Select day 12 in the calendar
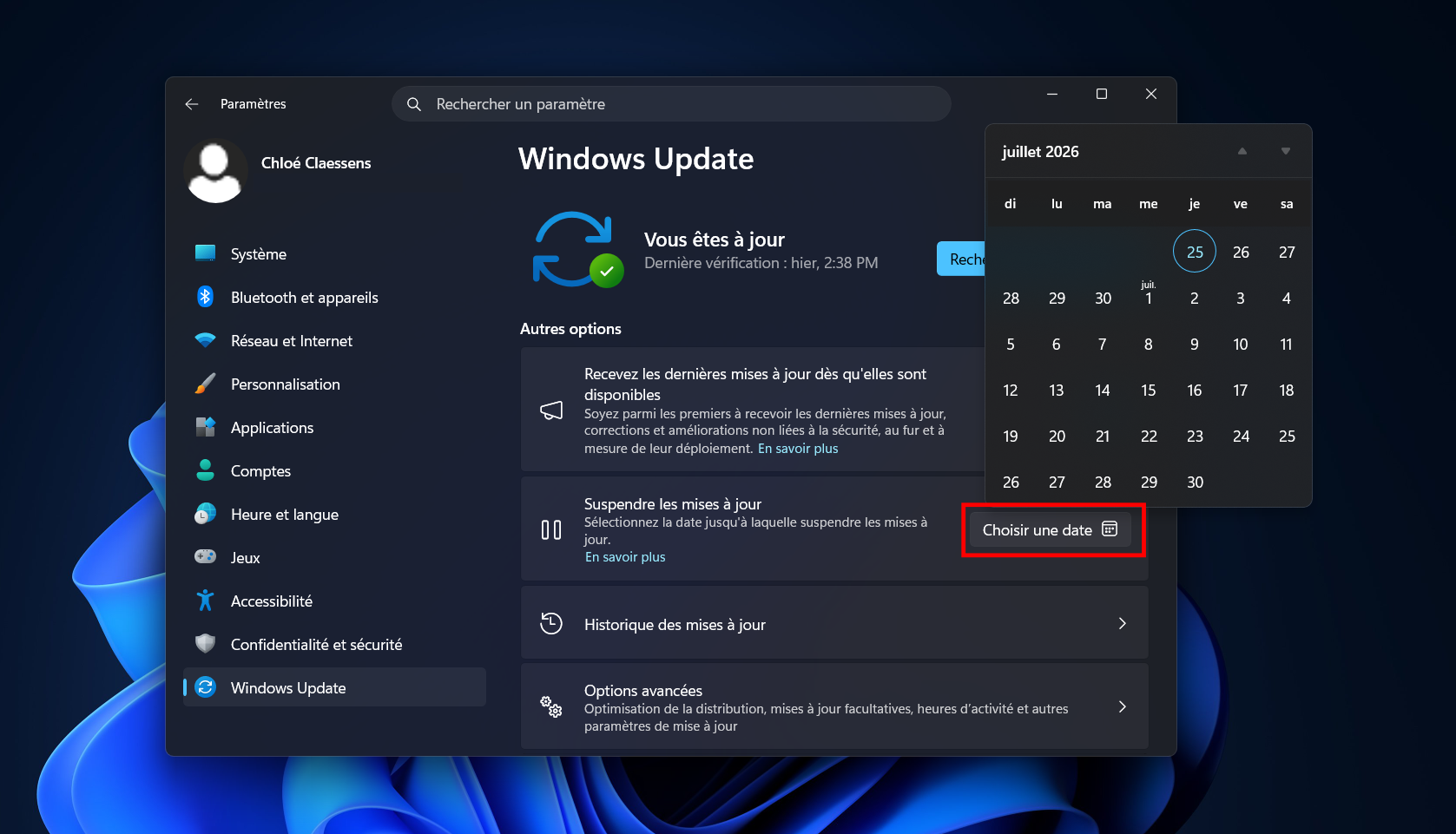 [x=1011, y=391]
